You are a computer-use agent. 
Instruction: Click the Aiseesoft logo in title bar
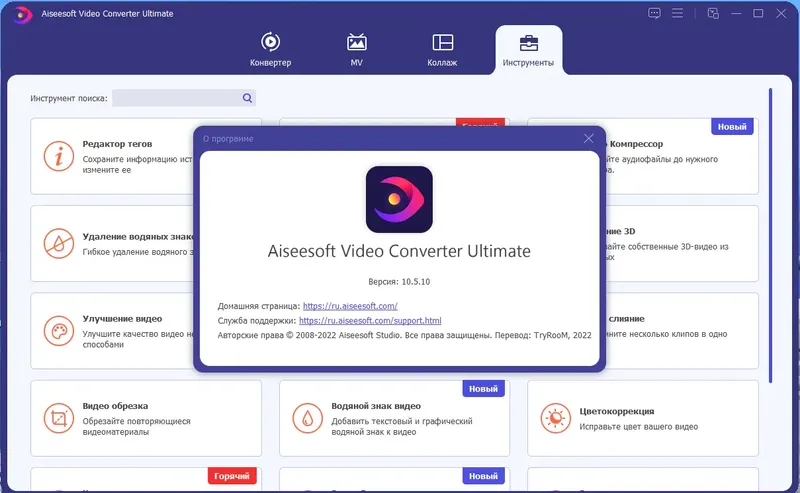(22, 14)
